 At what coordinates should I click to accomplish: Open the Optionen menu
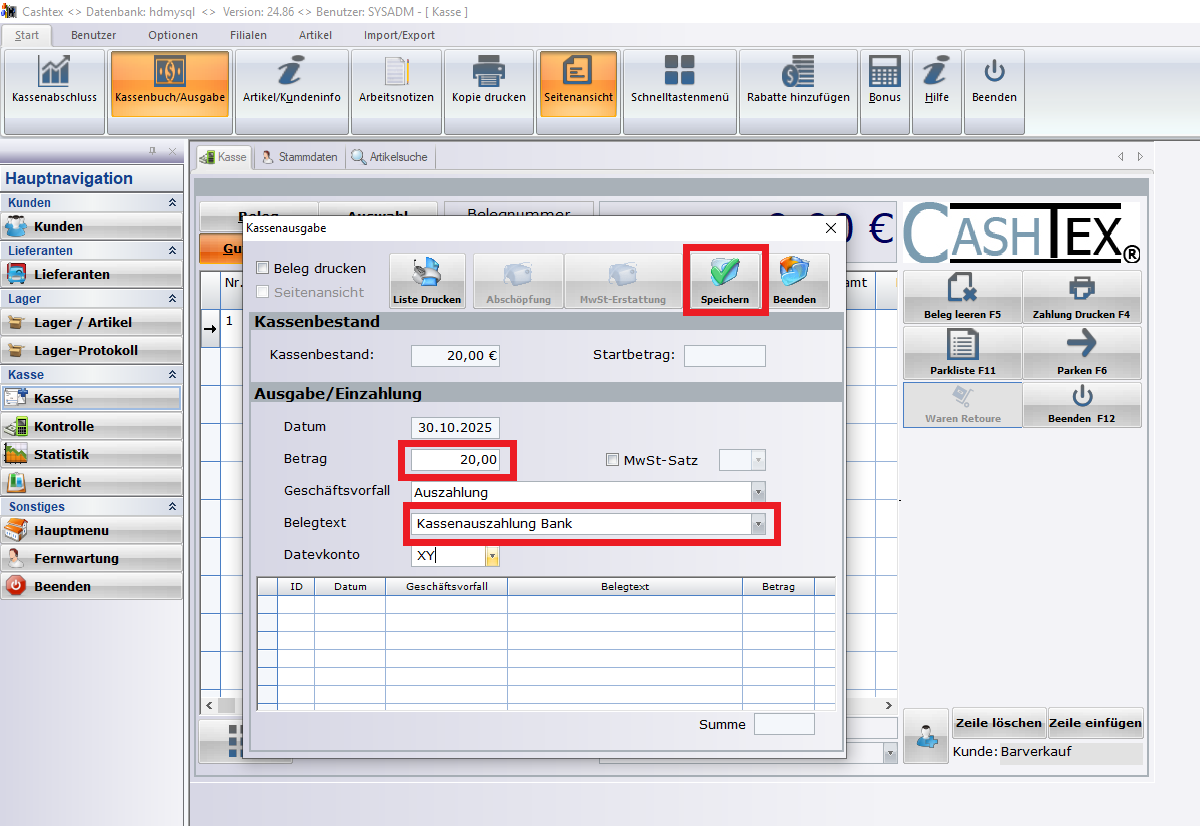172,35
